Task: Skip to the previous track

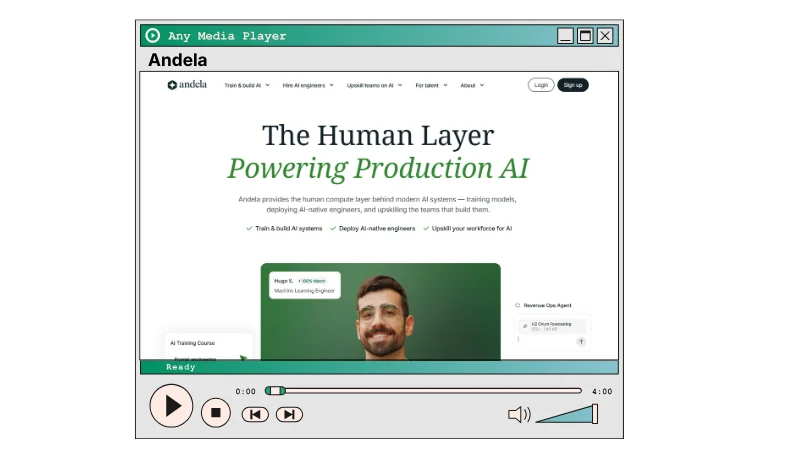Action: pos(255,414)
